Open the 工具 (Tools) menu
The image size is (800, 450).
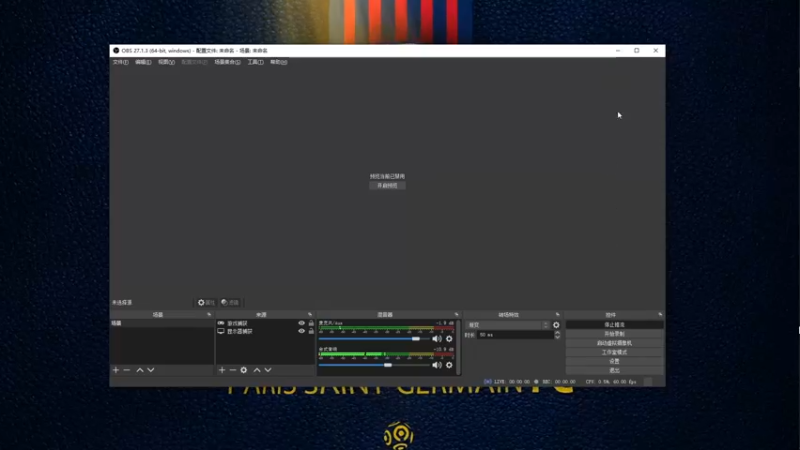click(256, 62)
